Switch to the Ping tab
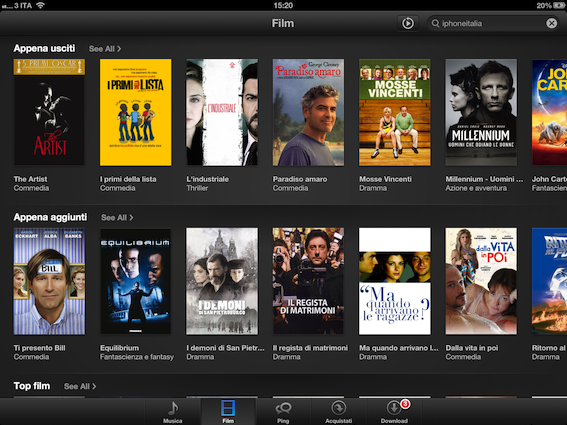This screenshot has width=567, height=425. tap(283, 412)
